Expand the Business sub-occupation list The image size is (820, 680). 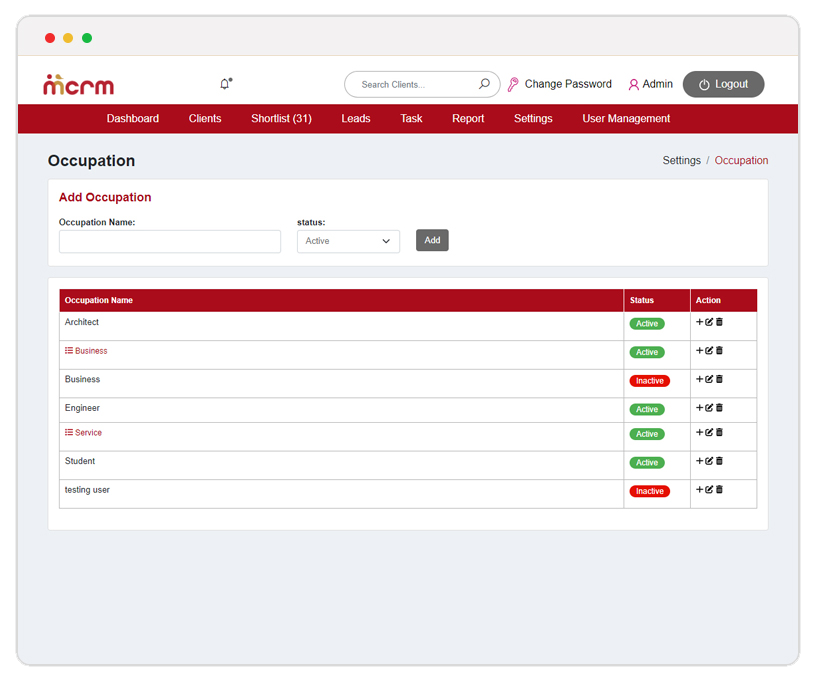(x=86, y=351)
